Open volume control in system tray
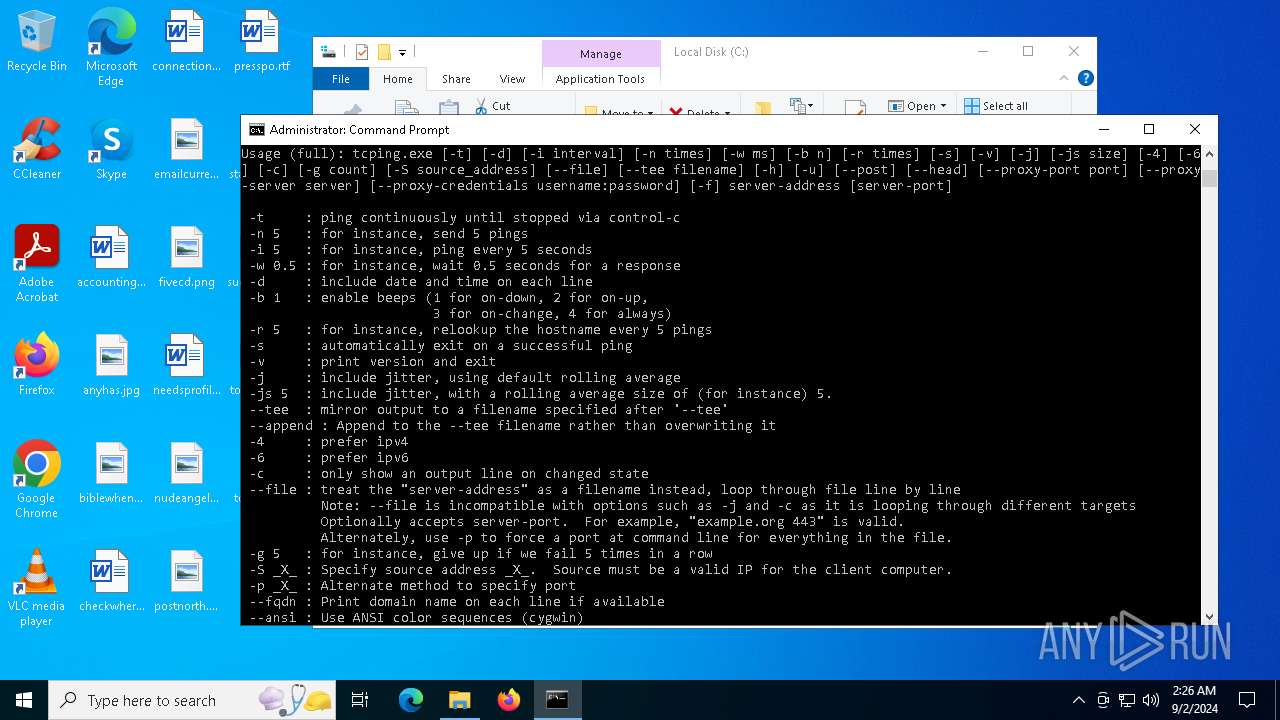 [1151, 700]
